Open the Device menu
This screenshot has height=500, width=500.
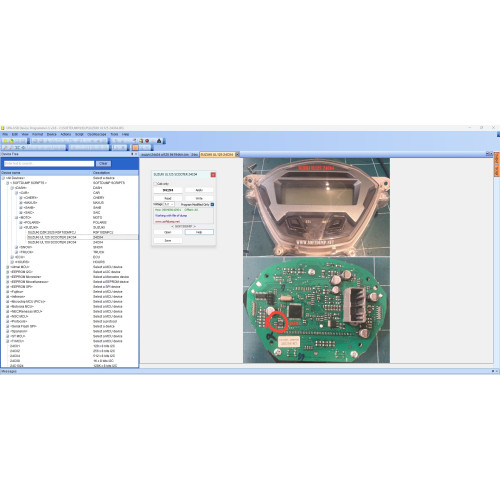(52, 134)
